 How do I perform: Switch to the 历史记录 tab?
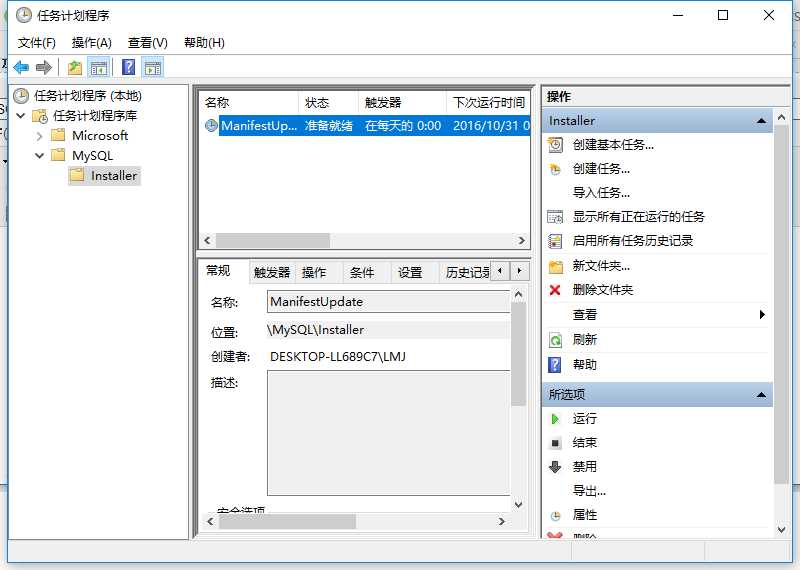tap(467, 272)
